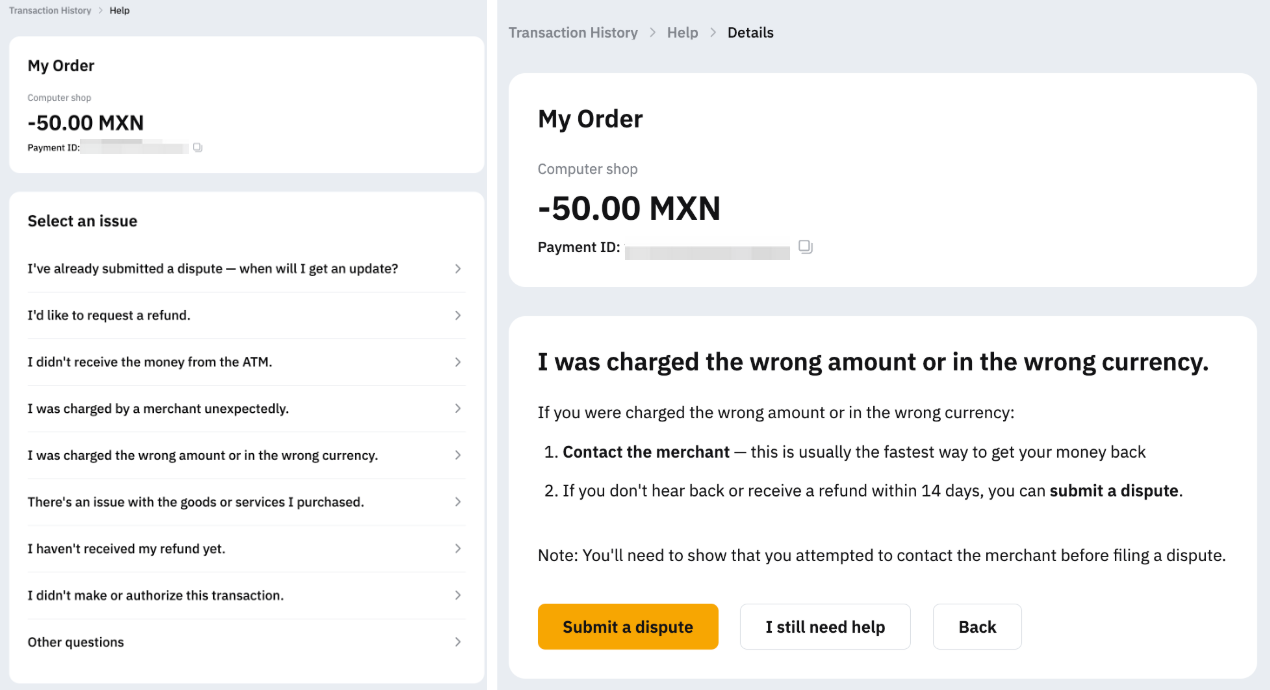Expand the refund not received chevron
Image resolution: width=1270 pixels, height=690 pixels.
457,549
